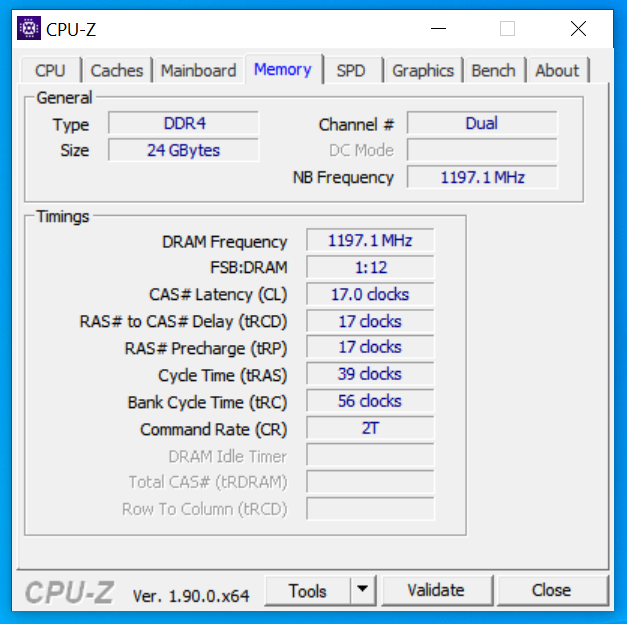Switch to the Graphics tab
The image size is (627, 624).
pyautogui.click(x=423, y=71)
